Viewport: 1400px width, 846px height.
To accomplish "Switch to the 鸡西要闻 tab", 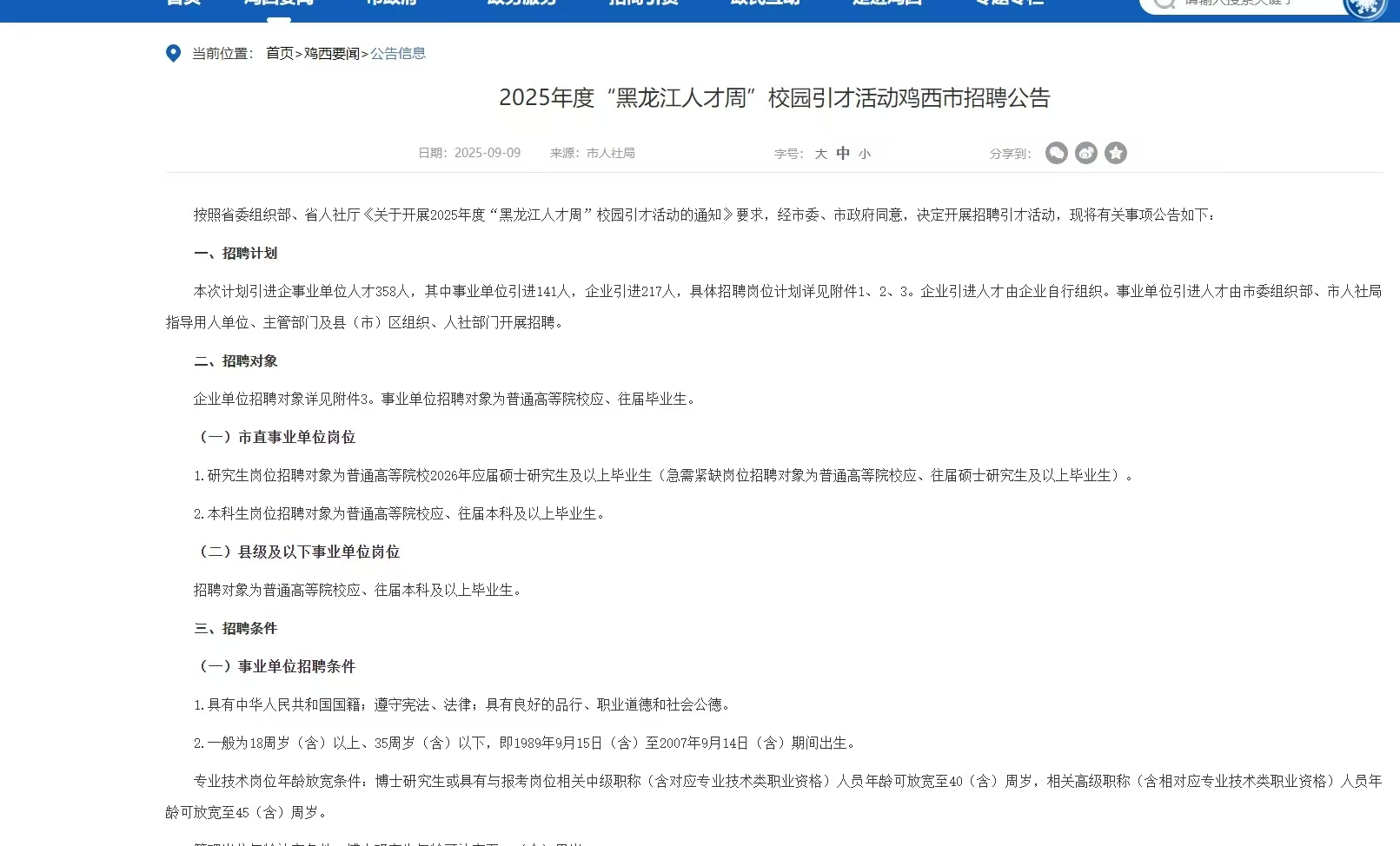I will pyautogui.click(x=276, y=4).
